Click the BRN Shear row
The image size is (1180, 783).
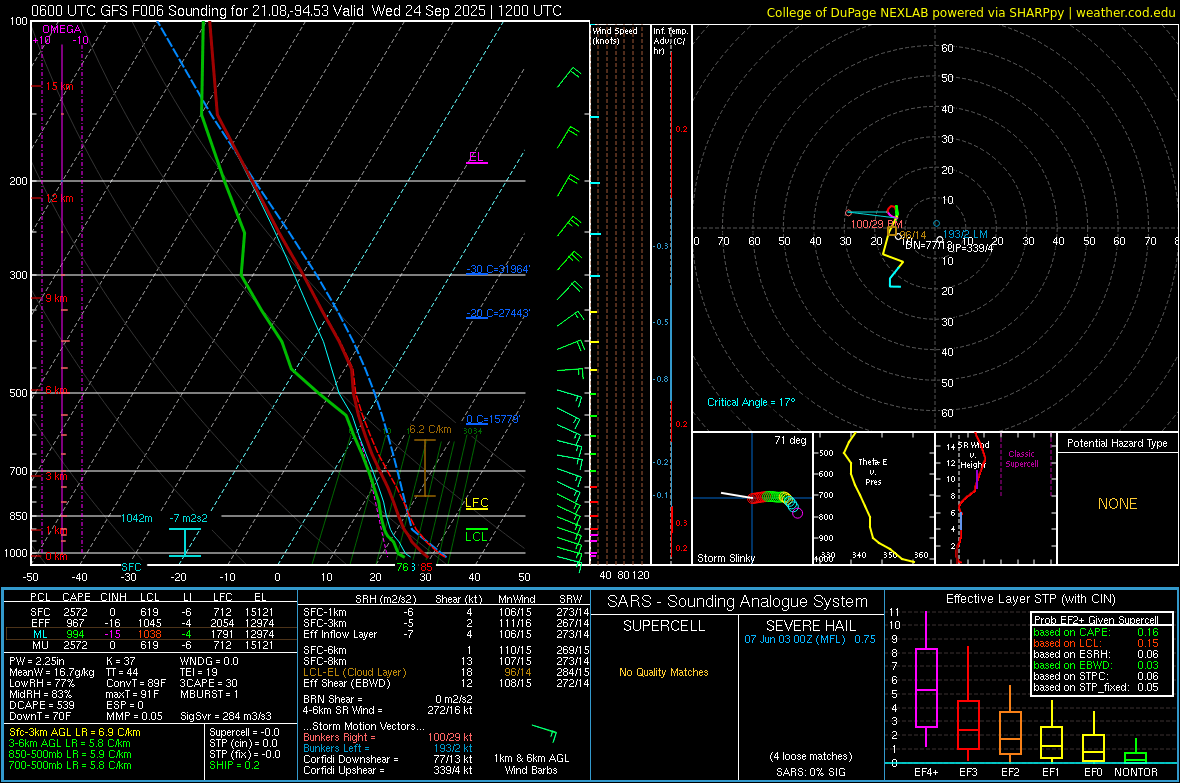[388, 699]
